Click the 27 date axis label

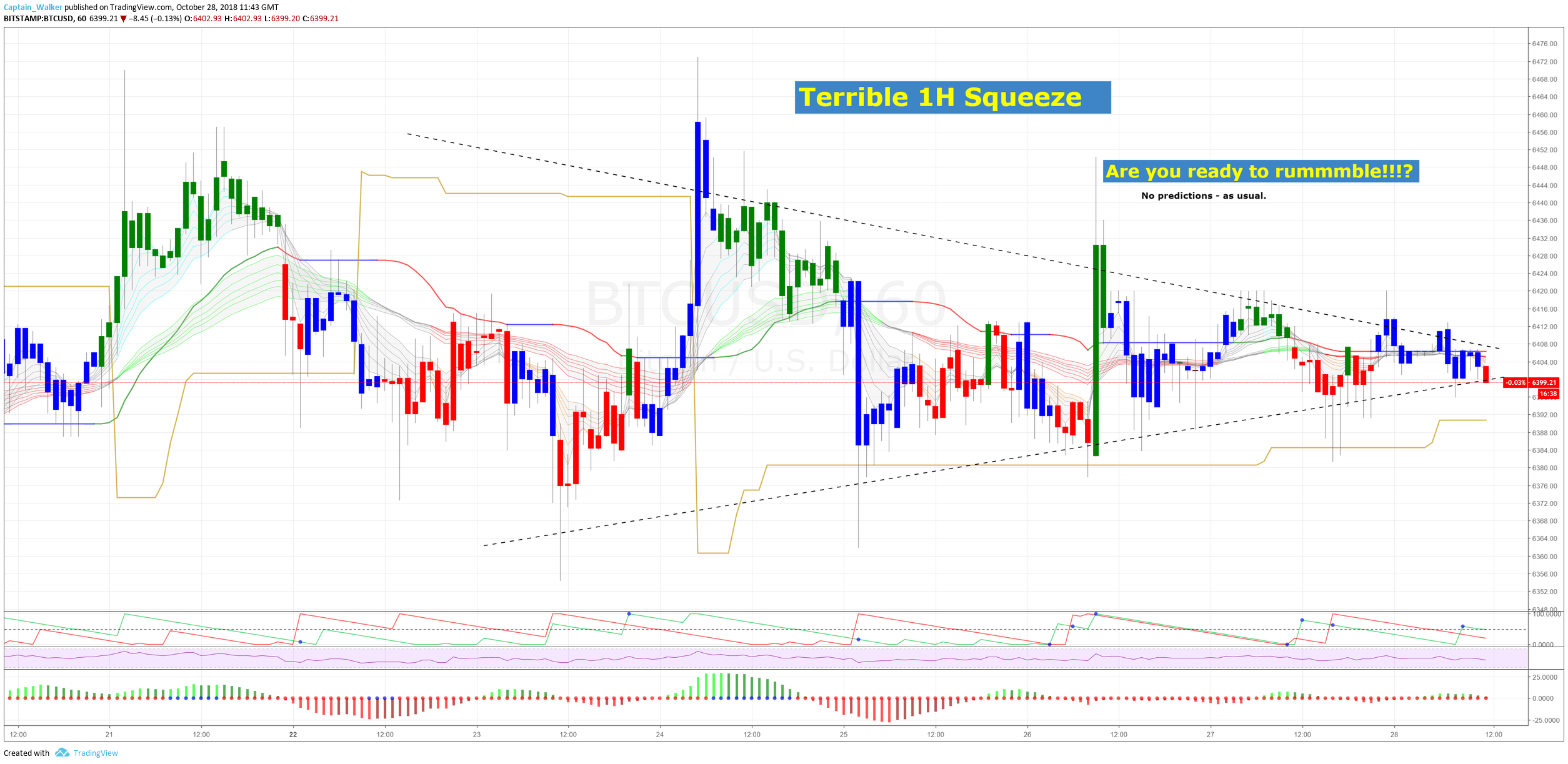pos(1211,735)
